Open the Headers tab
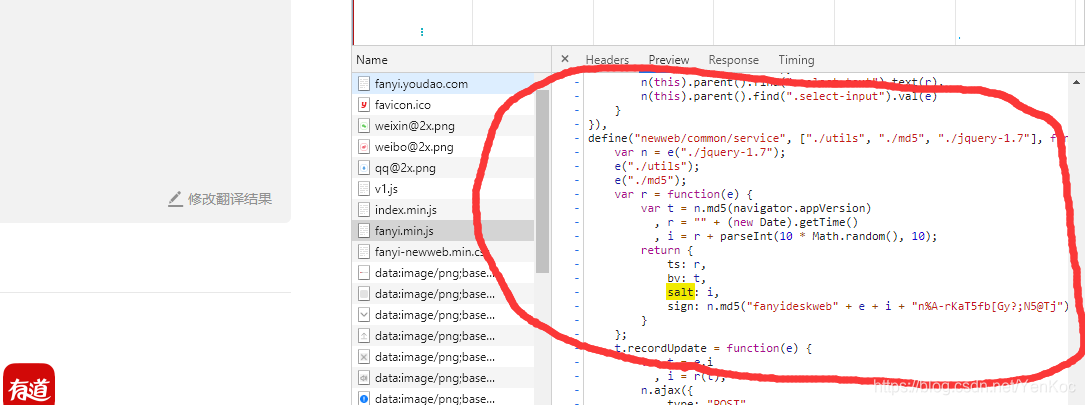 tap(607, 60)
